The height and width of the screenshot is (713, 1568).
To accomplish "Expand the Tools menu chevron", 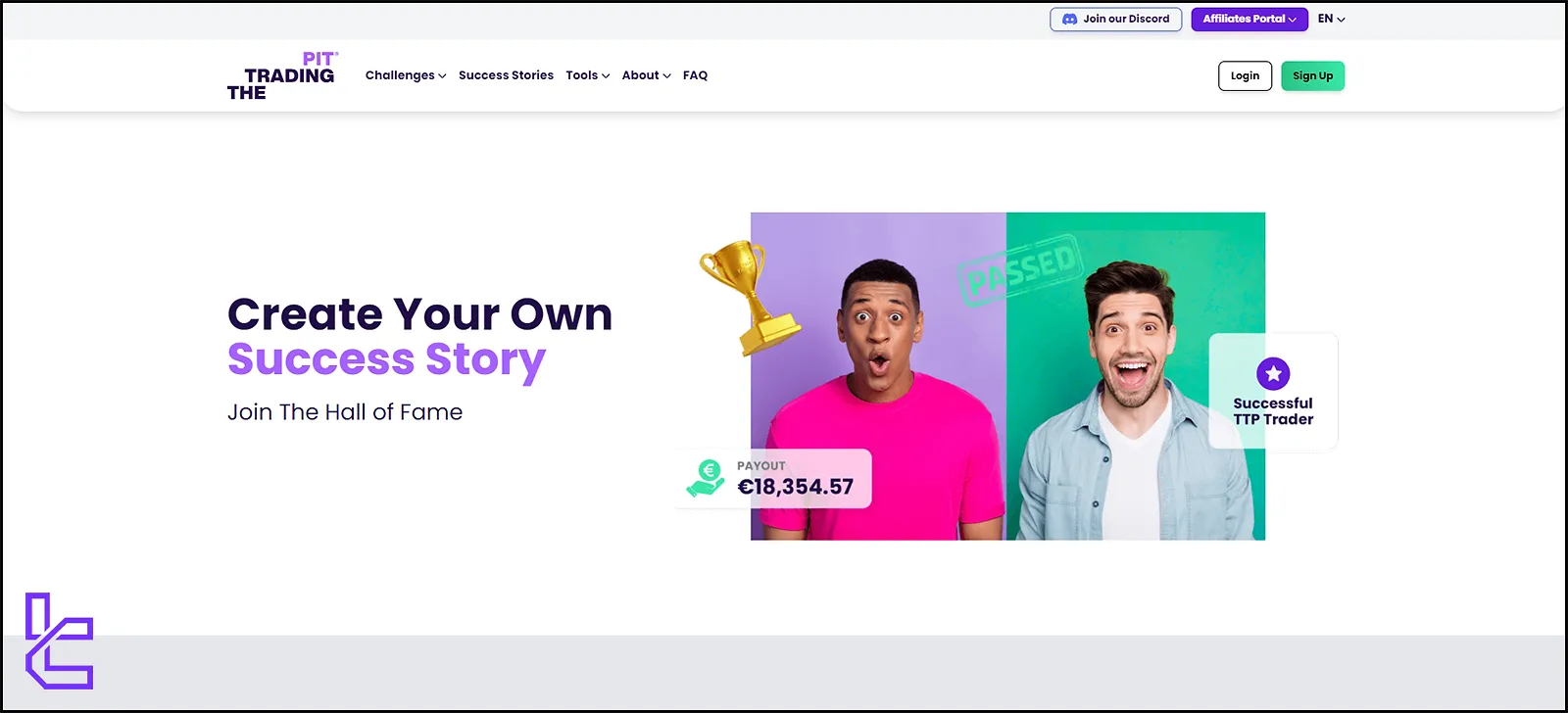I will click(x=606, y=76).
